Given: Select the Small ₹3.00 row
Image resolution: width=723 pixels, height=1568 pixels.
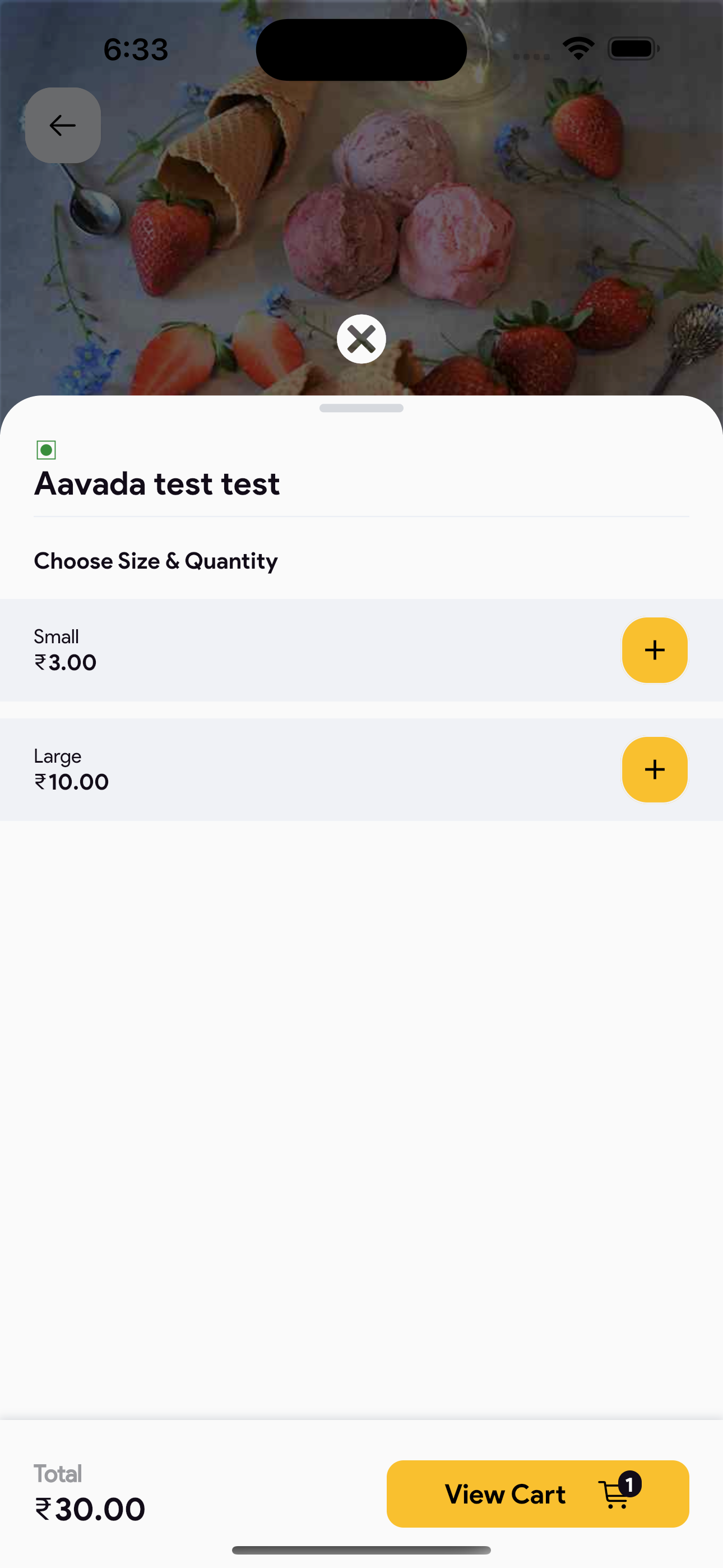Looking at the screenshot, I should point(361,650).
